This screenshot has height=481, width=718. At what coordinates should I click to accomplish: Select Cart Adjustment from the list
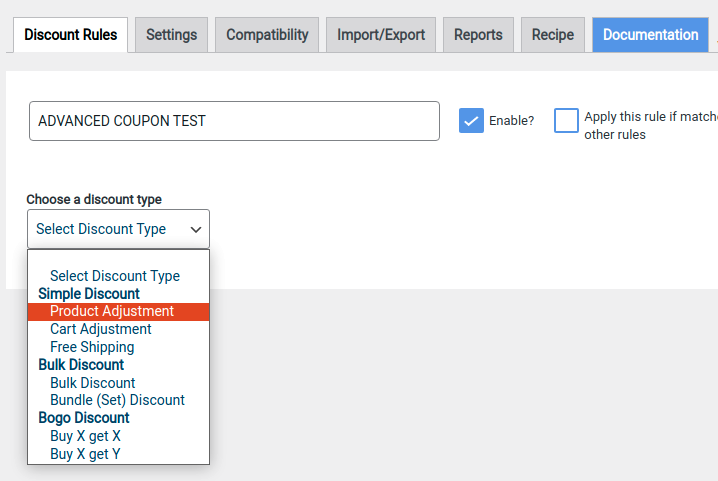point(101,329)
